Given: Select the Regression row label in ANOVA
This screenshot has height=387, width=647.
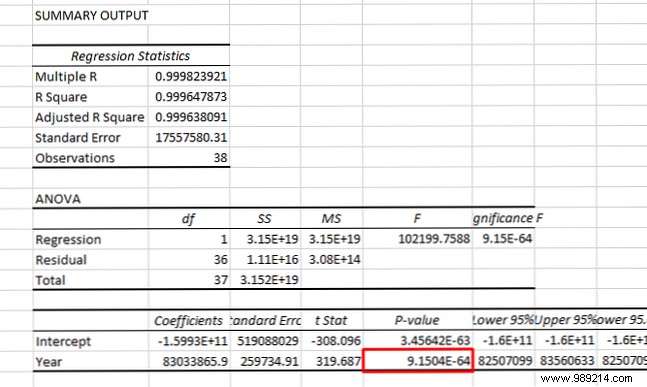Looking at the screenshot, I should pos(68,240).
